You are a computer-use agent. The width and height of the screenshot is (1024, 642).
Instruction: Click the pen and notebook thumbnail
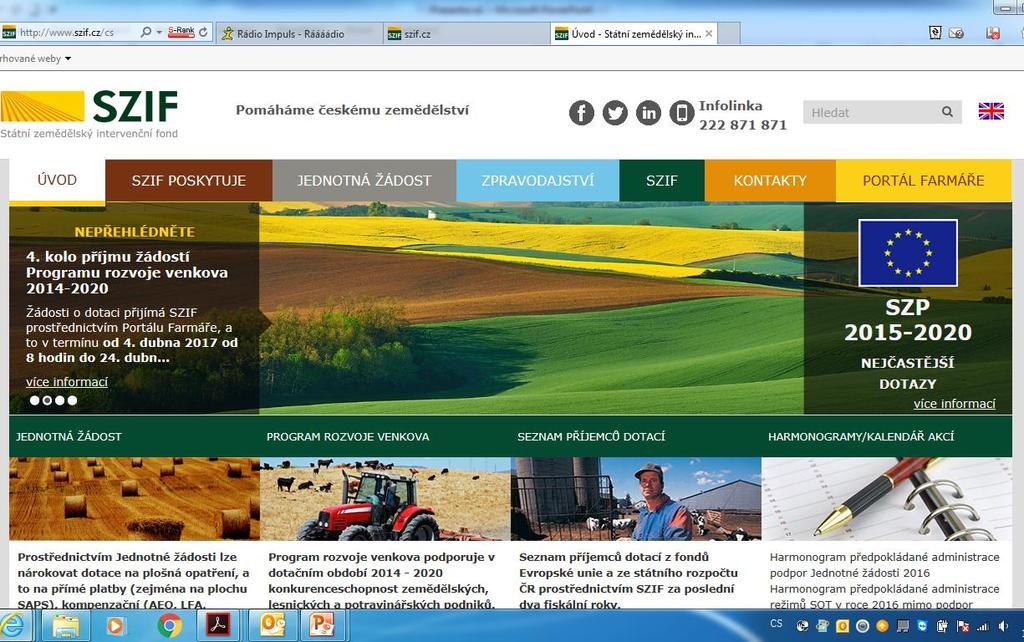click(887, 499)
